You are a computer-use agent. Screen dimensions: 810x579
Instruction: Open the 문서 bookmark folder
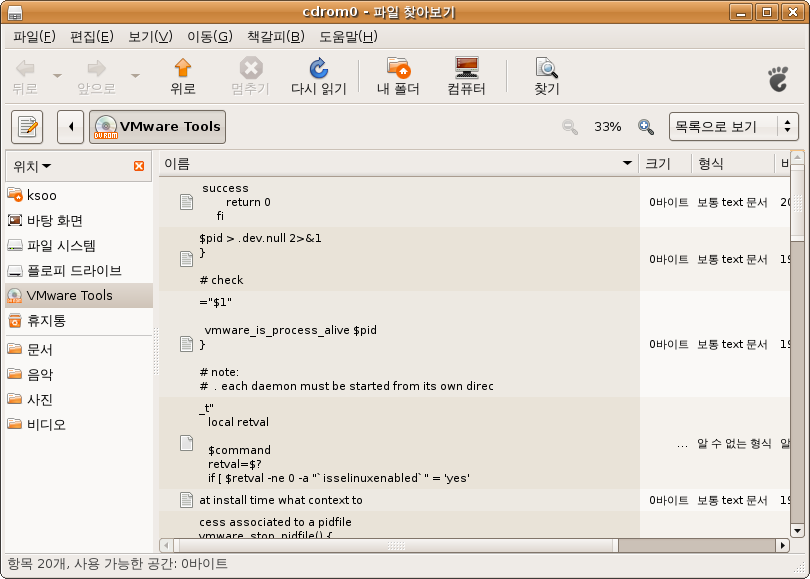click(79, 350)
